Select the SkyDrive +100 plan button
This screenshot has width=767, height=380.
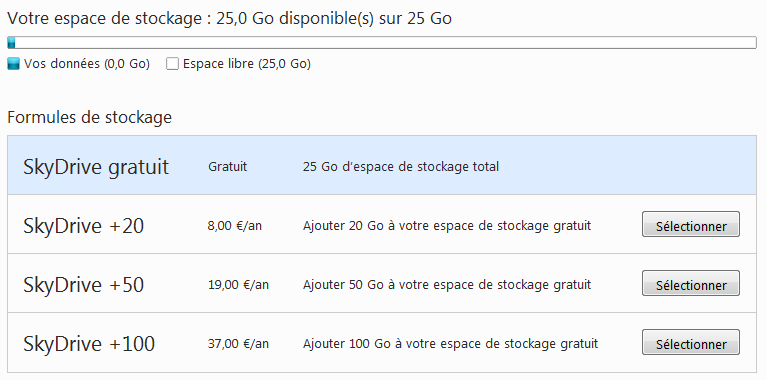691,342
